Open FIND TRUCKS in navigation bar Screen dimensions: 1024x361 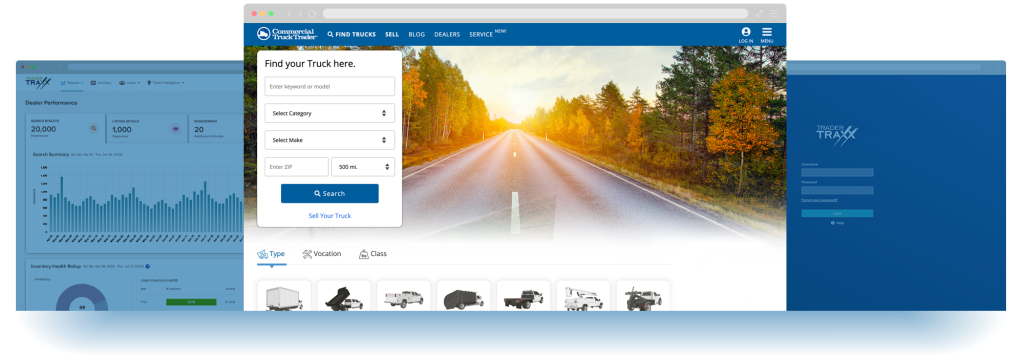click(351, 35)
